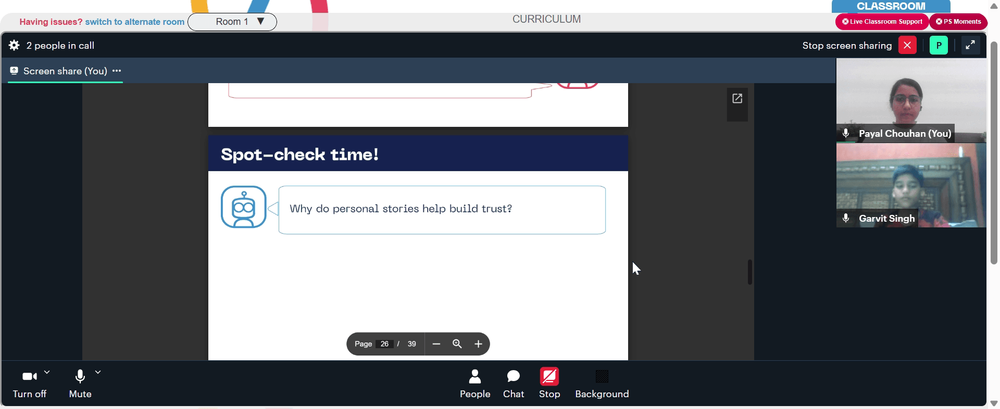Image resolution: width=1000 pixels, height=409 pixels.
Task: Edit the page number field 26
Action: [x=384, y=344]
